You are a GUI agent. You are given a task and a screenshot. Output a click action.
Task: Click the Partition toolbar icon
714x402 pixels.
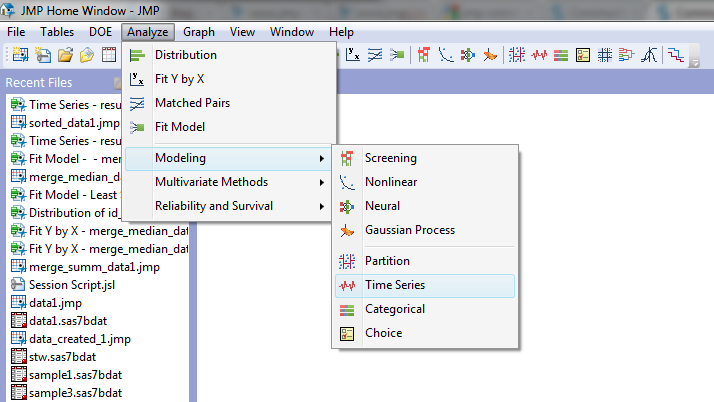pyautogui.click(x=517, y=55)
